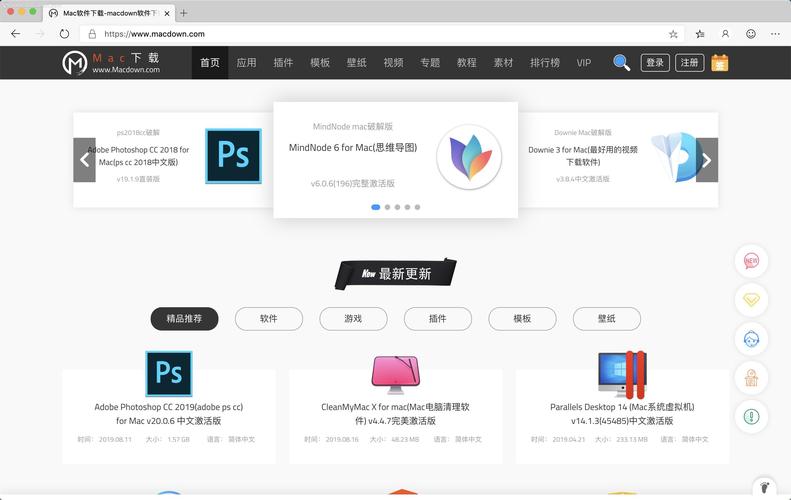Open the 插件 navigation menu
This screenshot has height=500, width=791.
(283, 63)
